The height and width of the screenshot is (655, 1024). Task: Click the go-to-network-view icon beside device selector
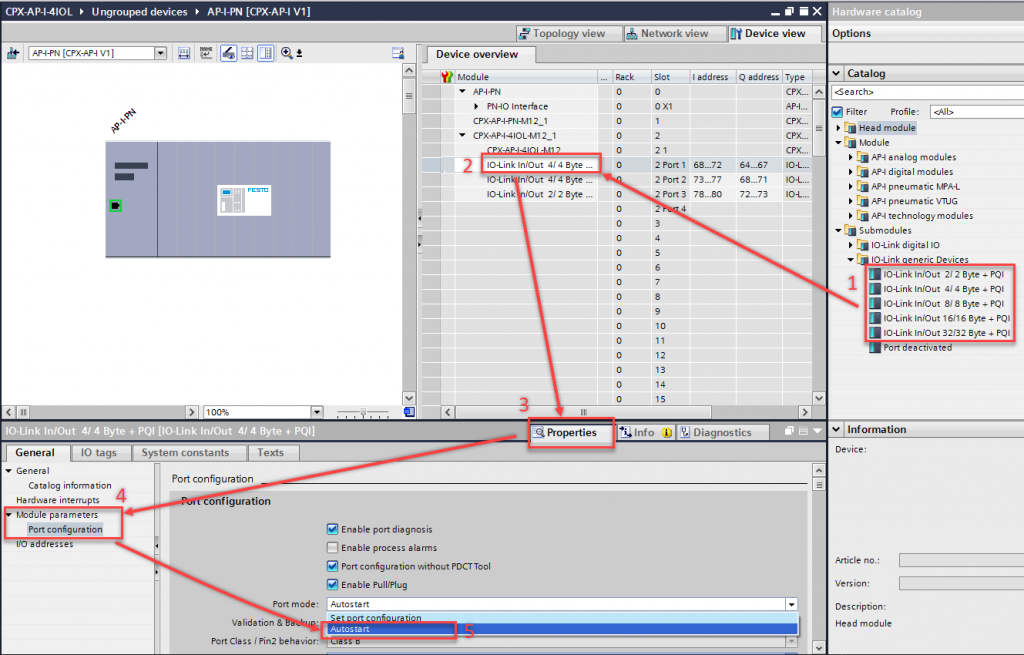tap(12, 54)
